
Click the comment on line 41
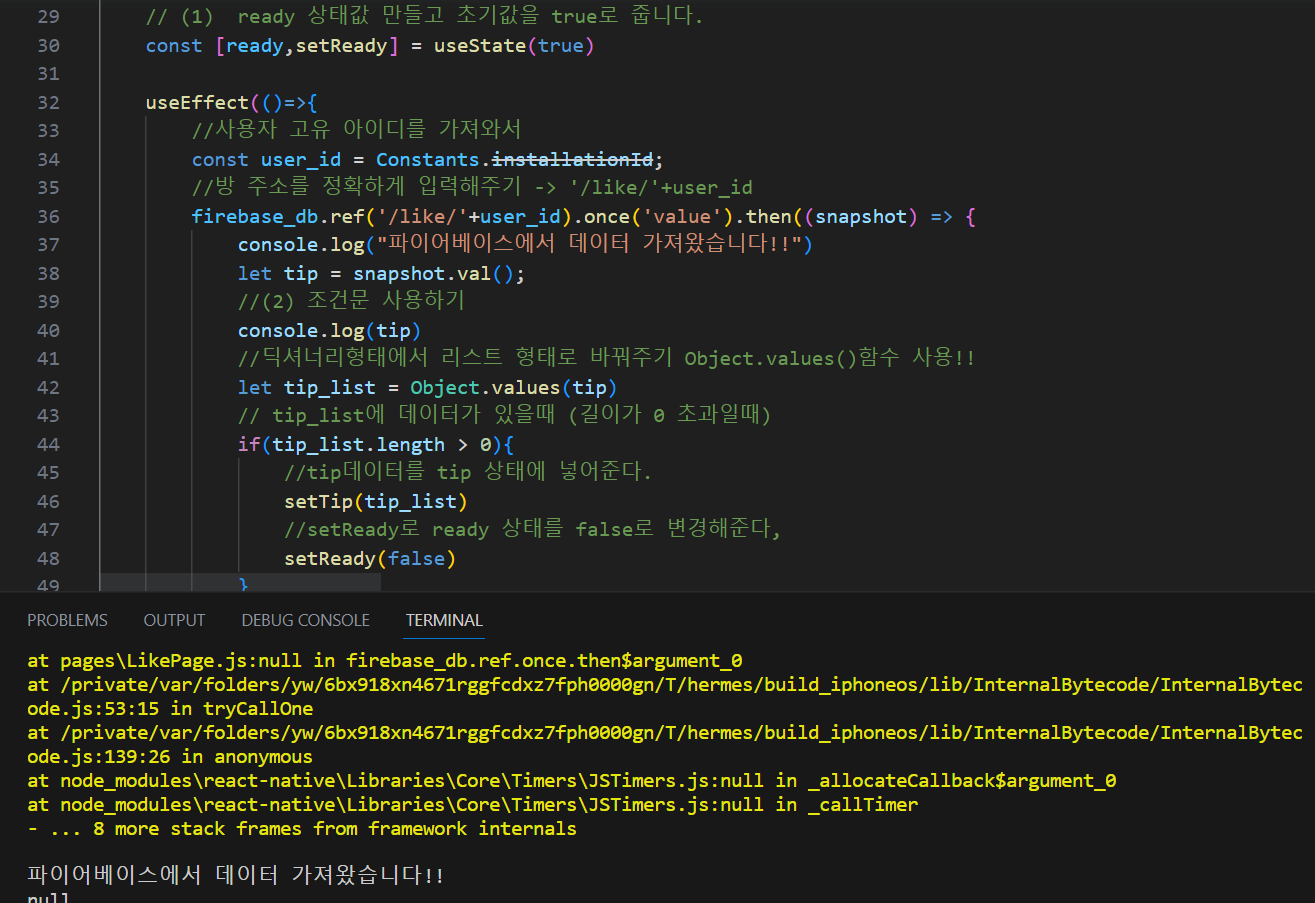point(606,359)
